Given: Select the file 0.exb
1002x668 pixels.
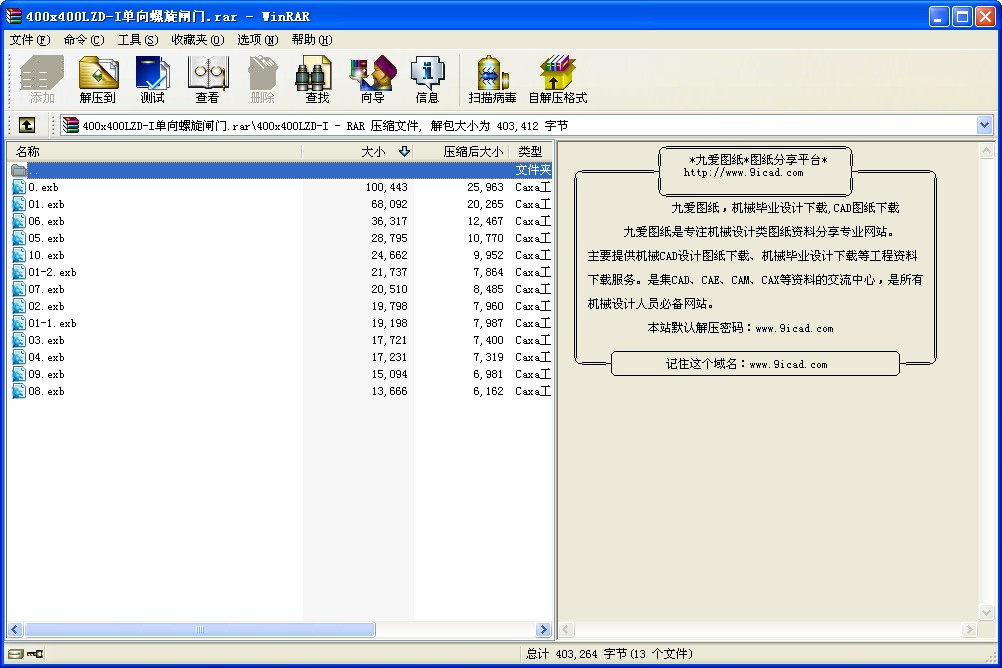Looking at the screenshot, I should (x=44, y=188).
